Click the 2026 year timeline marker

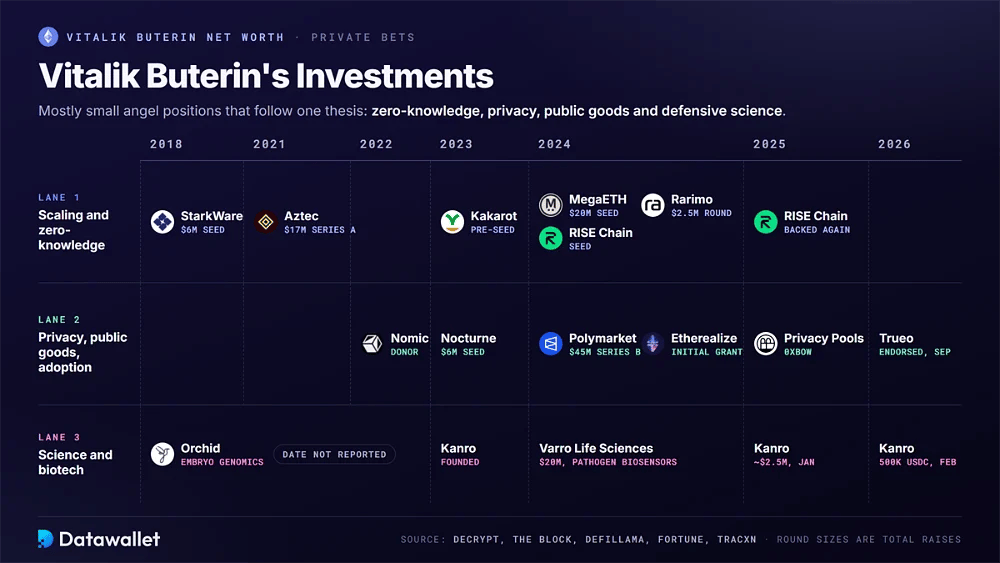point(894,144)
